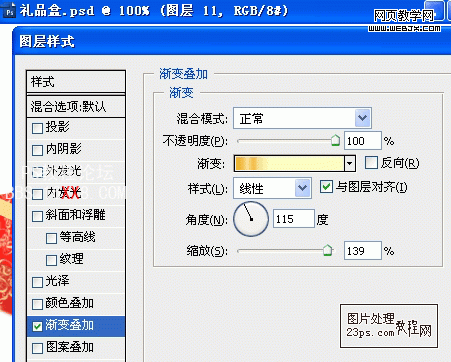451x362 pixels.
Task: Toggle the 外发光 outer glow checkbox
Action: pos(37,172)
